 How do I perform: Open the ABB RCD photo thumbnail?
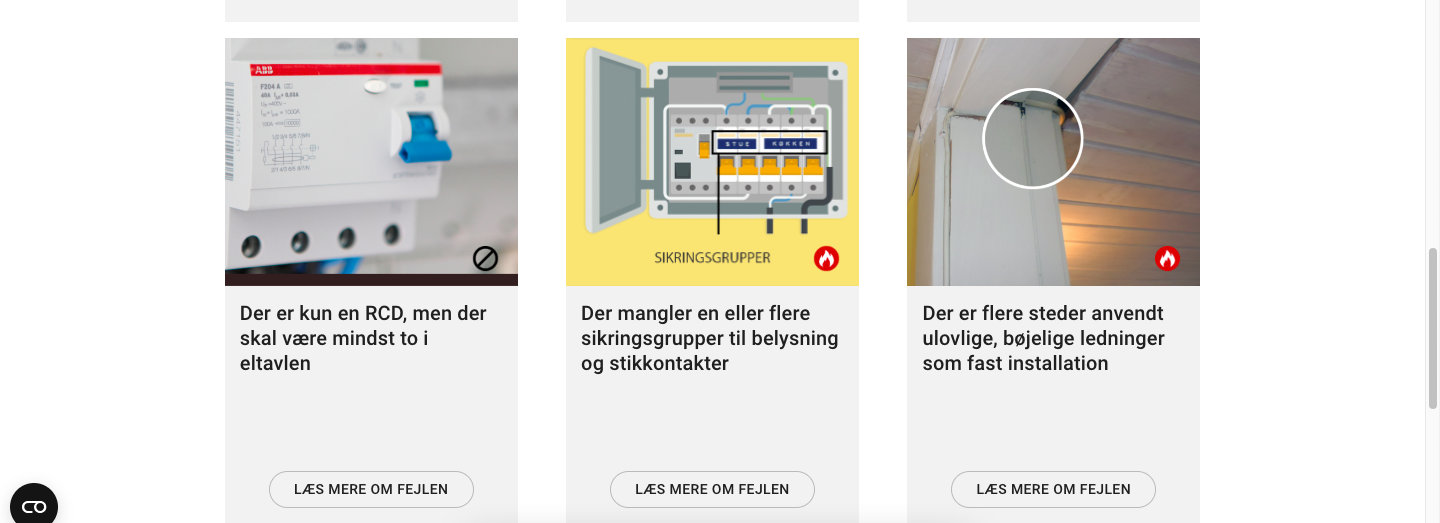(x=371, y=162)
